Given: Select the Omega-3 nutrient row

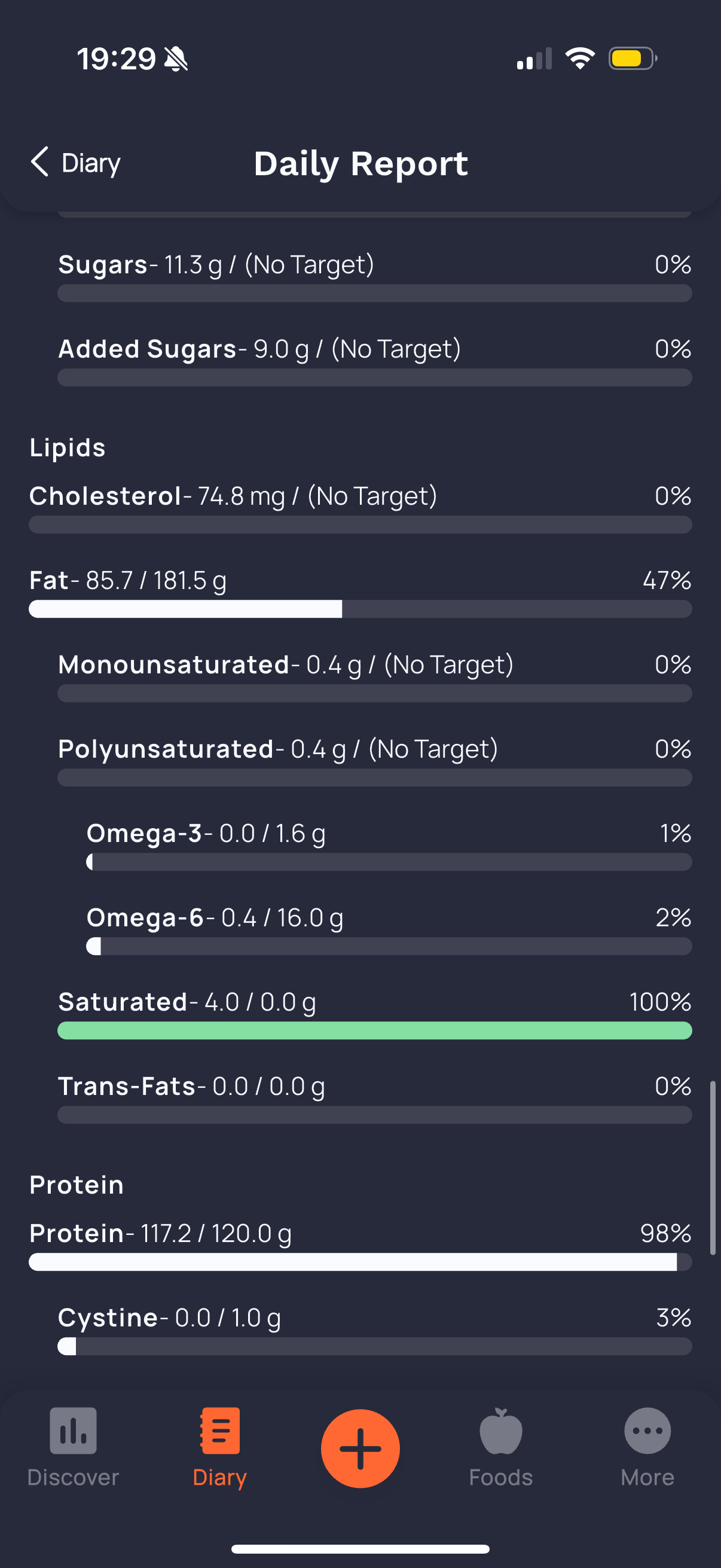Looking at the screenshot, I should [389, 845].
